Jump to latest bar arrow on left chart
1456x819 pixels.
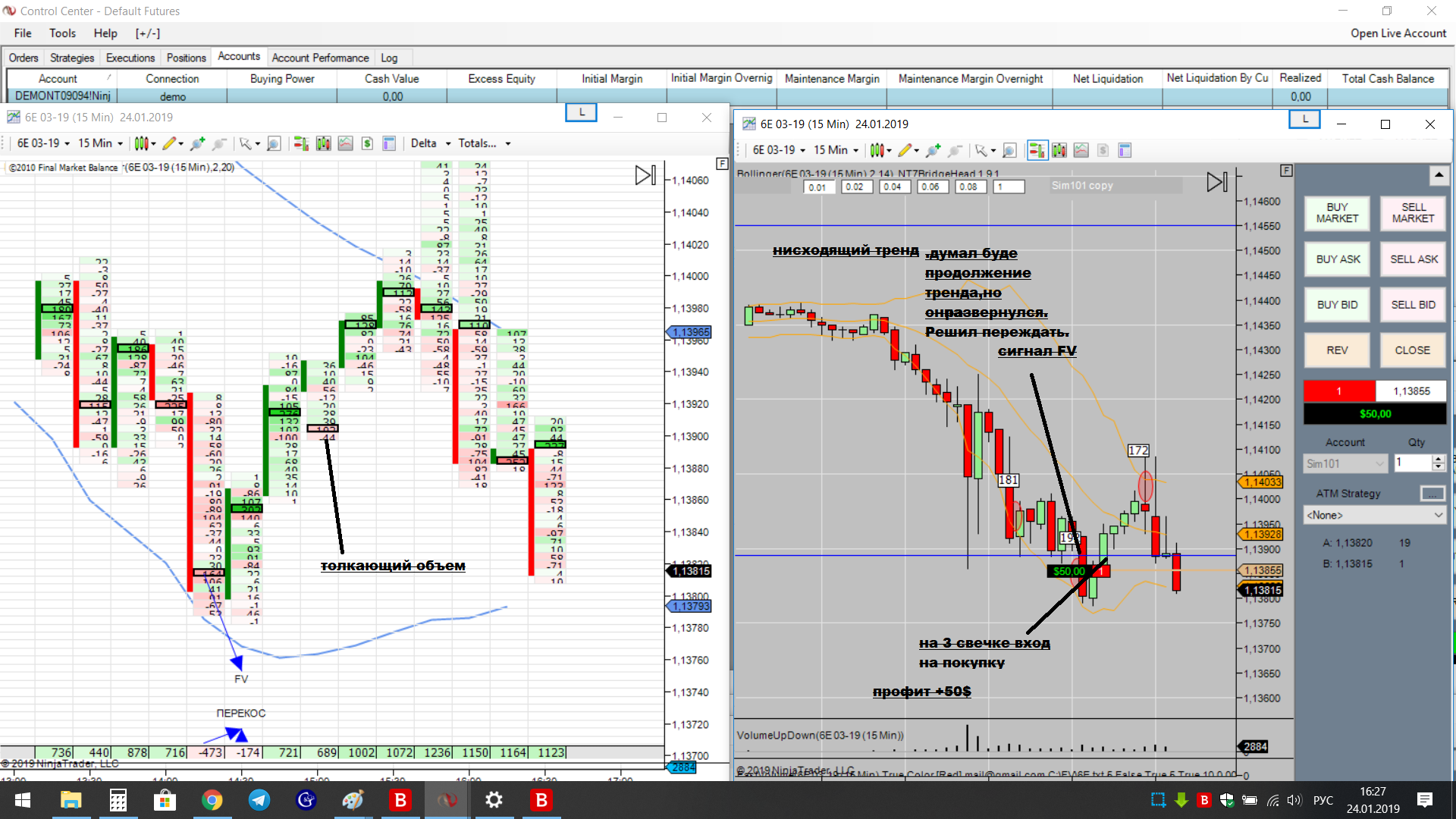pos(645,175)
